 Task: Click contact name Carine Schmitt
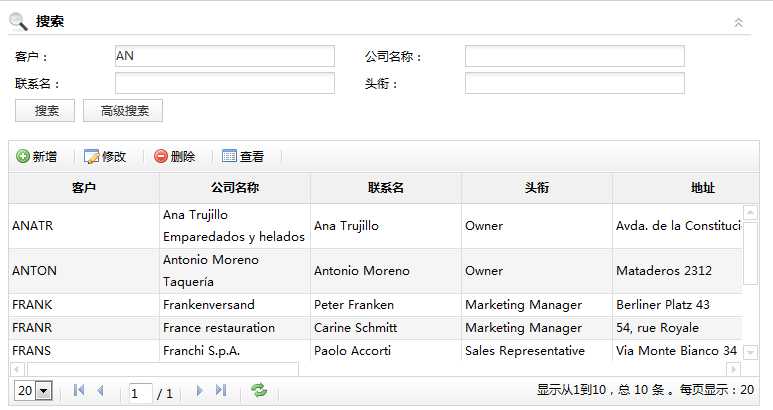coord(355,328)
